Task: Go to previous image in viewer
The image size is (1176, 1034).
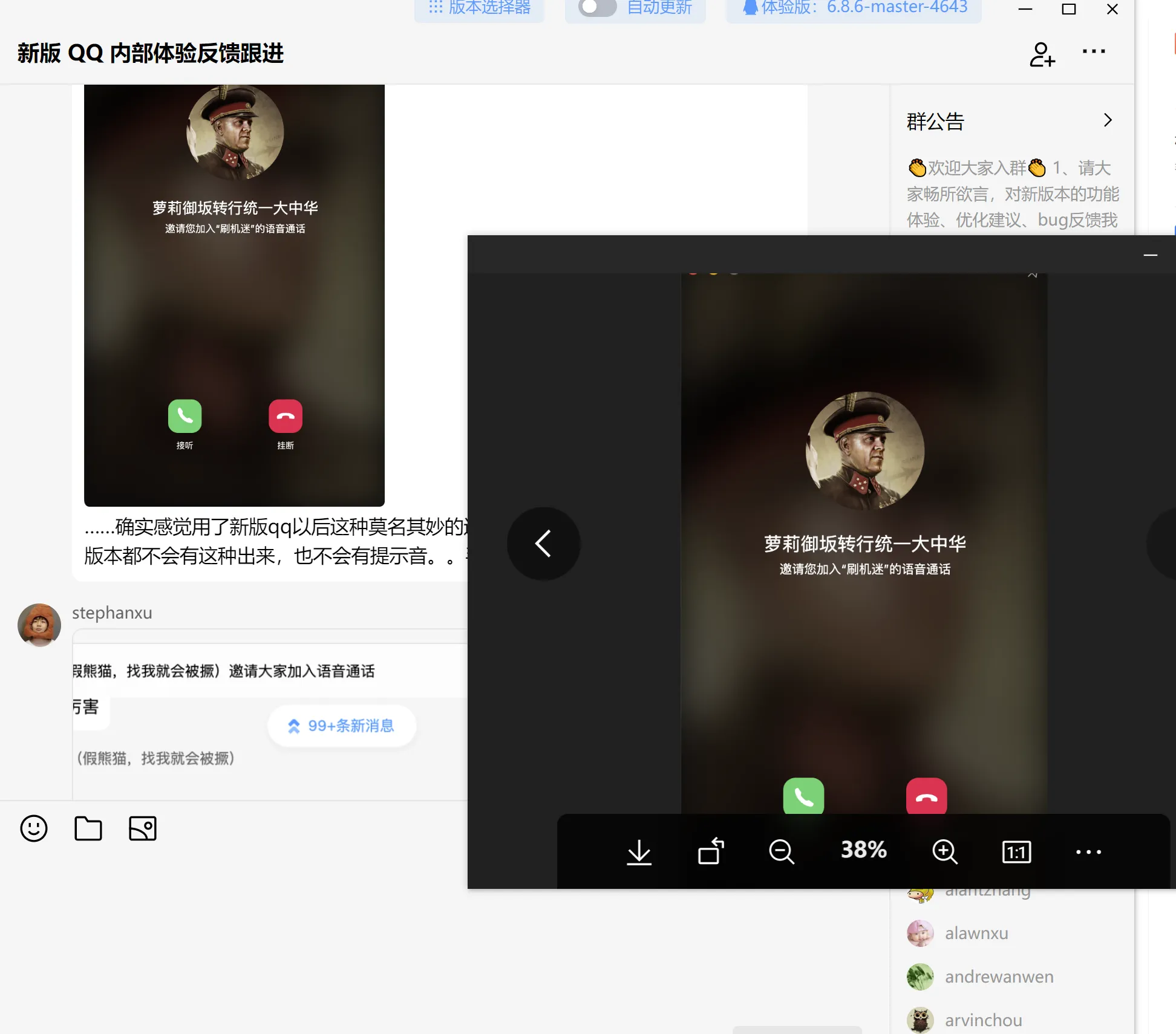Action: tap(543, 543)
